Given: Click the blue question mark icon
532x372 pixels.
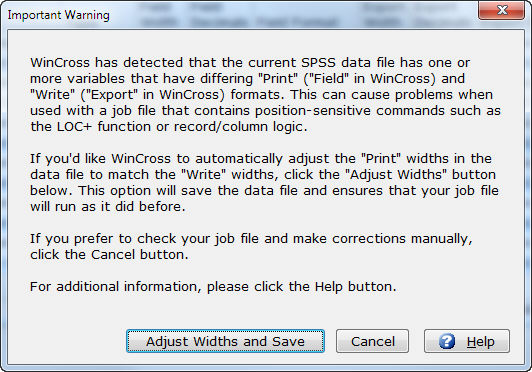Looking at the screenshot, I should click(x=447, y=341).
